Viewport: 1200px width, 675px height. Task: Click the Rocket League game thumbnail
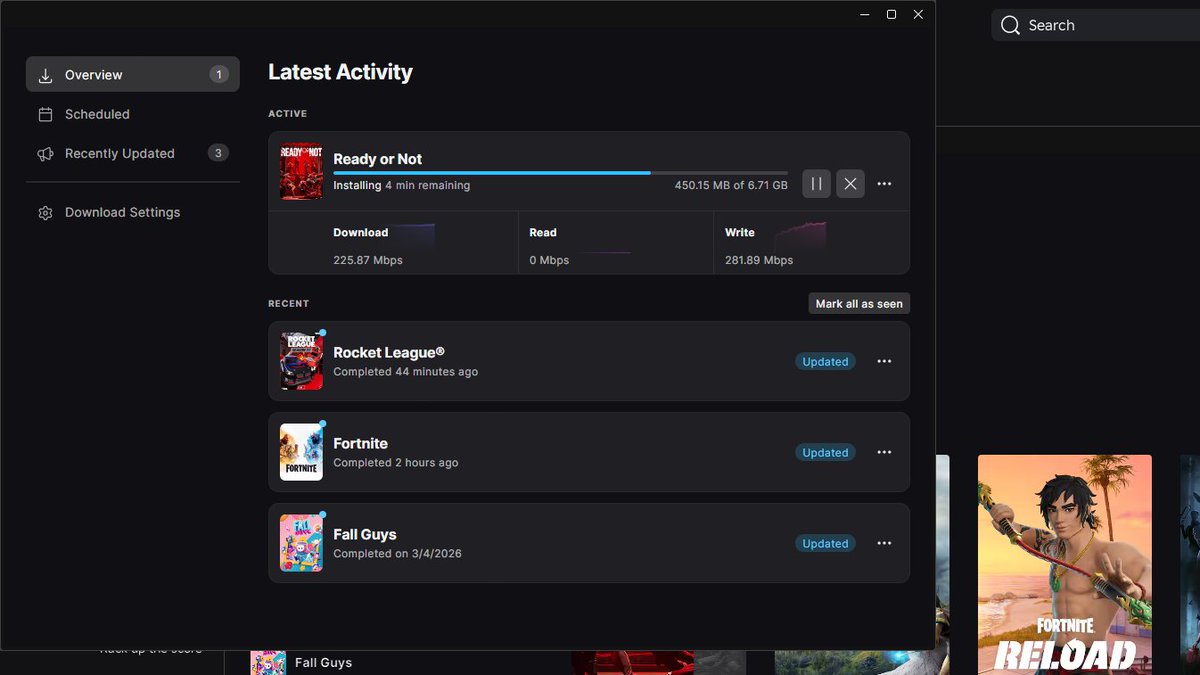pos(301,361)
